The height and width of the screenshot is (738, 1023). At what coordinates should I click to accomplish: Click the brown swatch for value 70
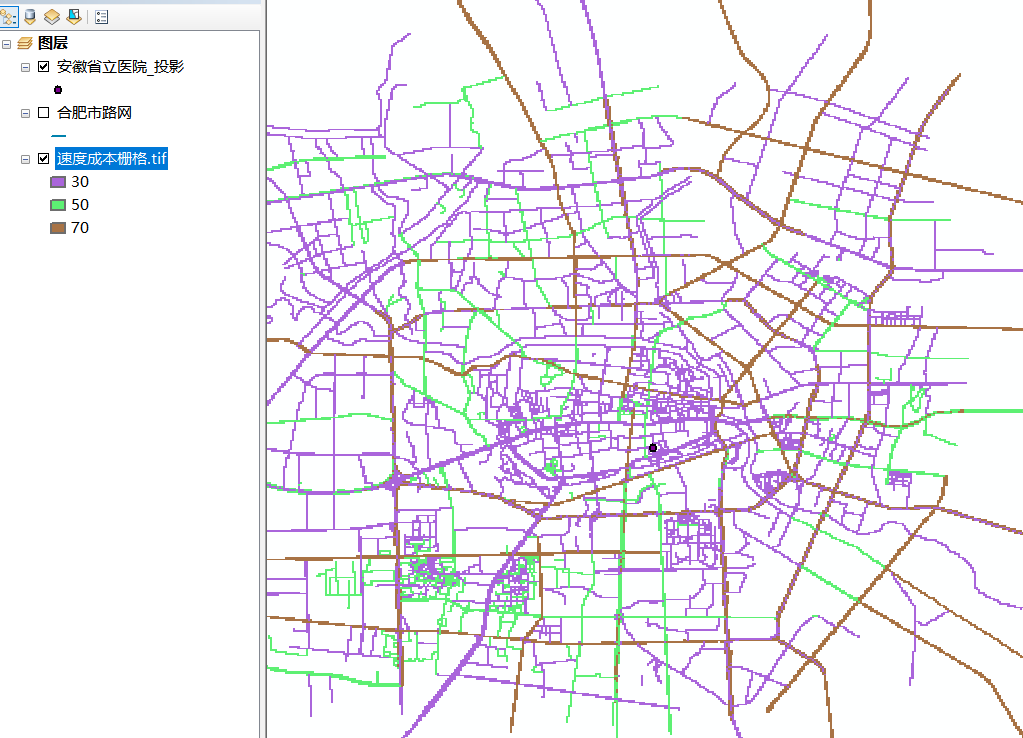click(58, 228)
